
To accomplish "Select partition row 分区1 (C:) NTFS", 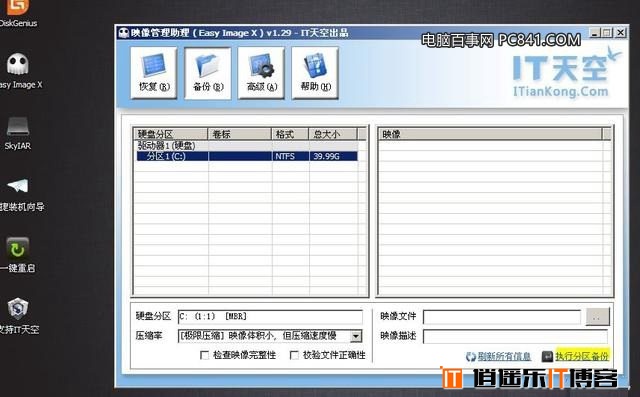I will point(247,156).
